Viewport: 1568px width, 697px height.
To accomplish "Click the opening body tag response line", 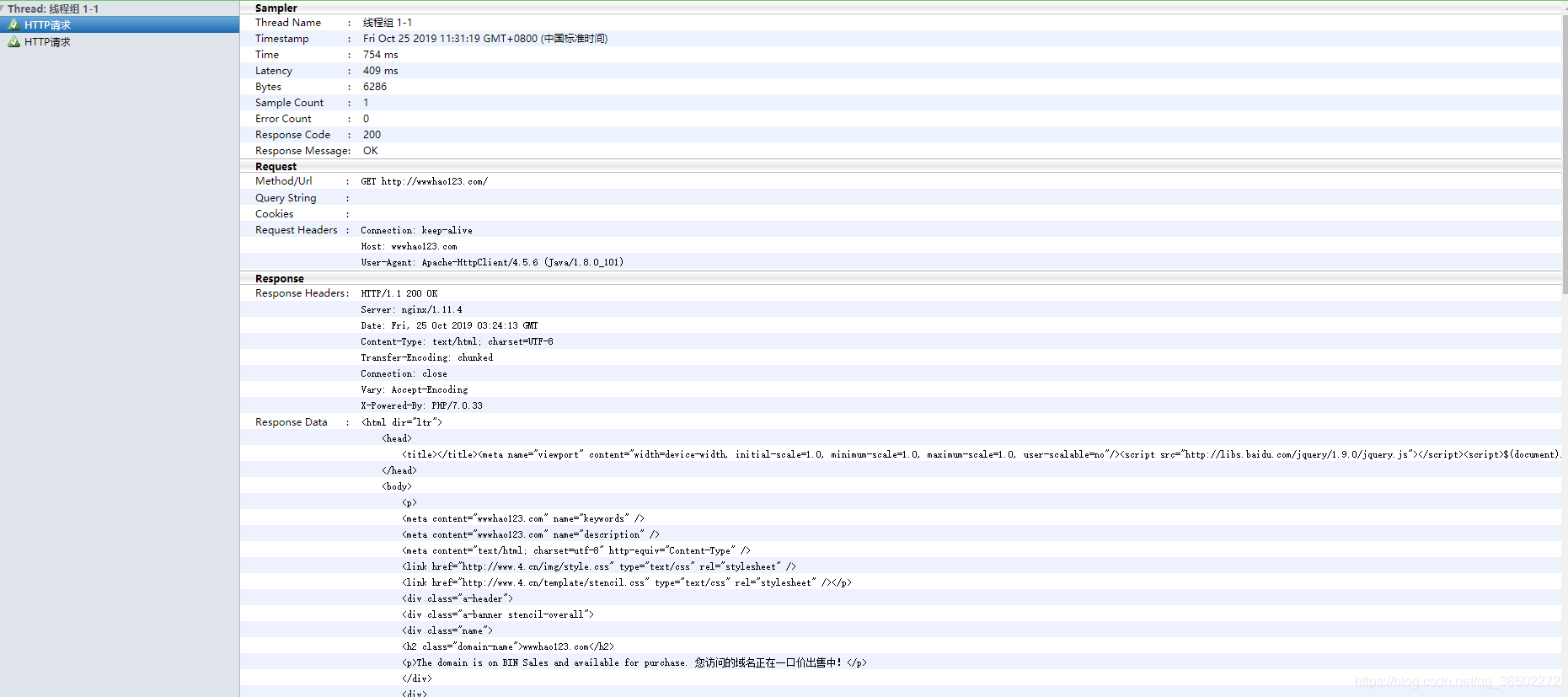I will click(x=397, y=486).
